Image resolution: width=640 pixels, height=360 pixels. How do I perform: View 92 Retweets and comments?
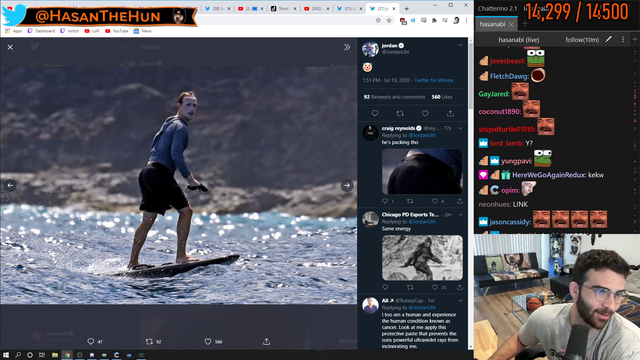(x=394, y=97)
